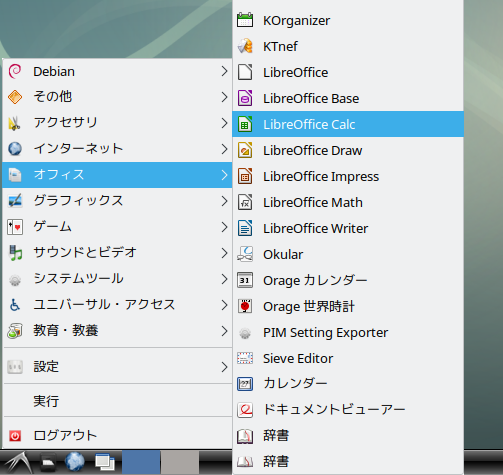Expand the インターネット submenu arrow

pos(224,149)
